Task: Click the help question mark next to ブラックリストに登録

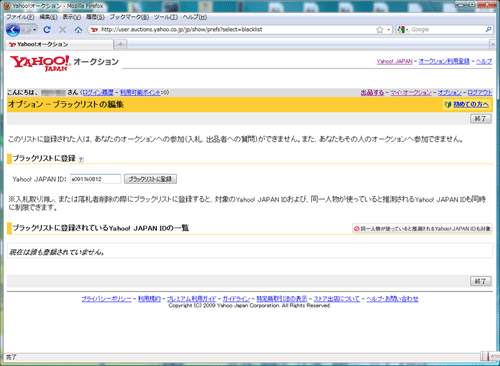Action: click(x=81, y=160)
